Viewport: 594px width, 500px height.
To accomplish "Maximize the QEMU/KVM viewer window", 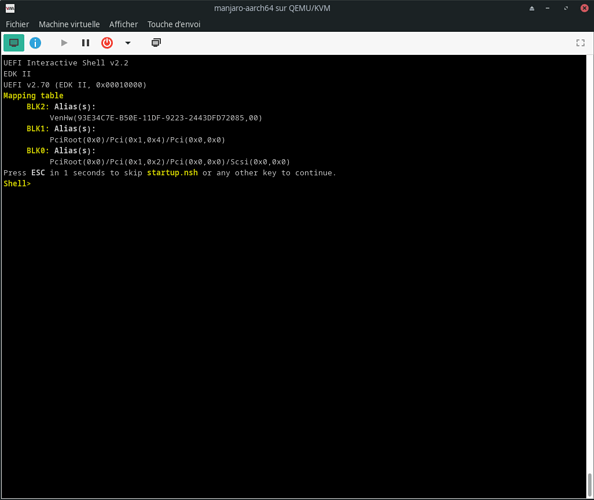I will [566, 8].
